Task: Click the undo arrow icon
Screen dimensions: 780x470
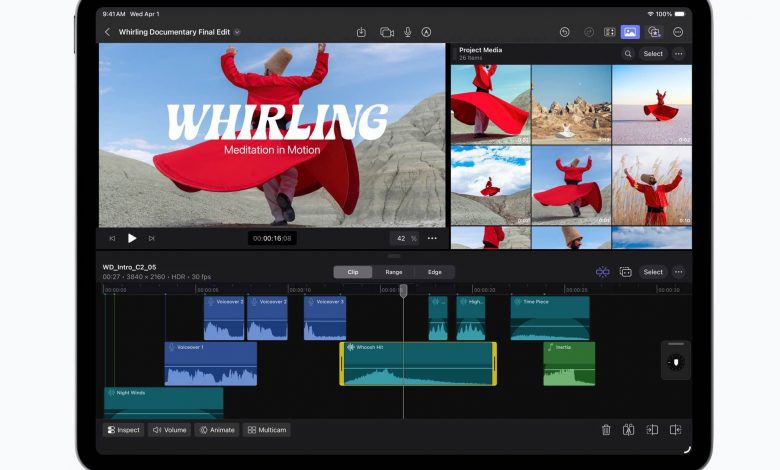Action: pyautogui.click(x=565, y=32)
